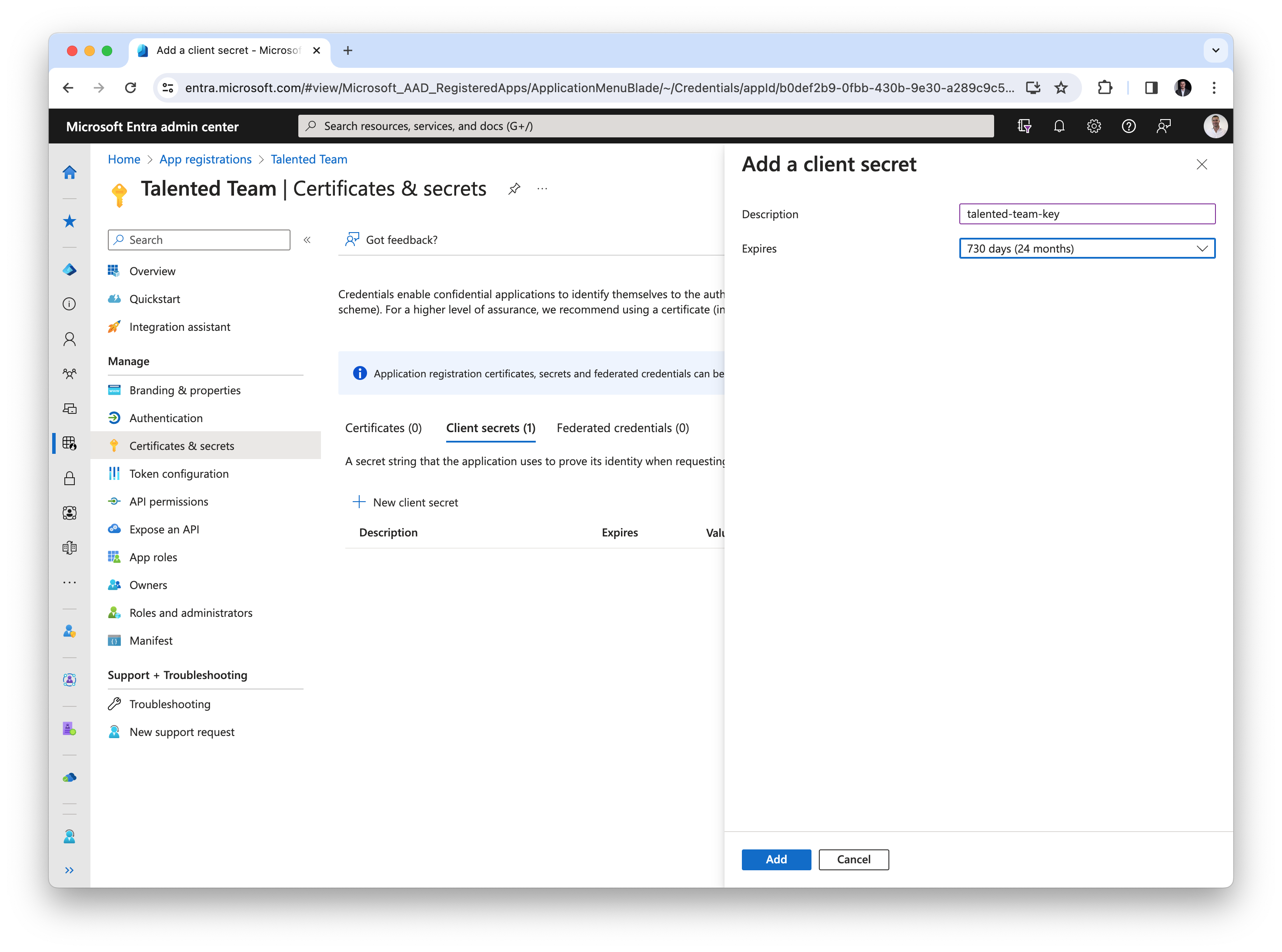This screenshot has width=1282, height=952.
Task: Open the info circle icon in left rail
Action: coord(69,304)
